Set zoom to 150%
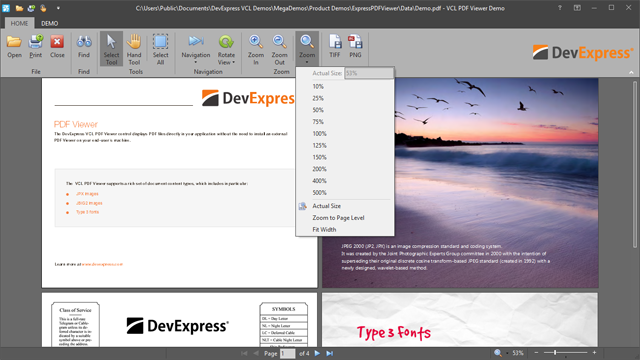The width and height of the screenshot is (640, 360). click(x=345, y=158)
